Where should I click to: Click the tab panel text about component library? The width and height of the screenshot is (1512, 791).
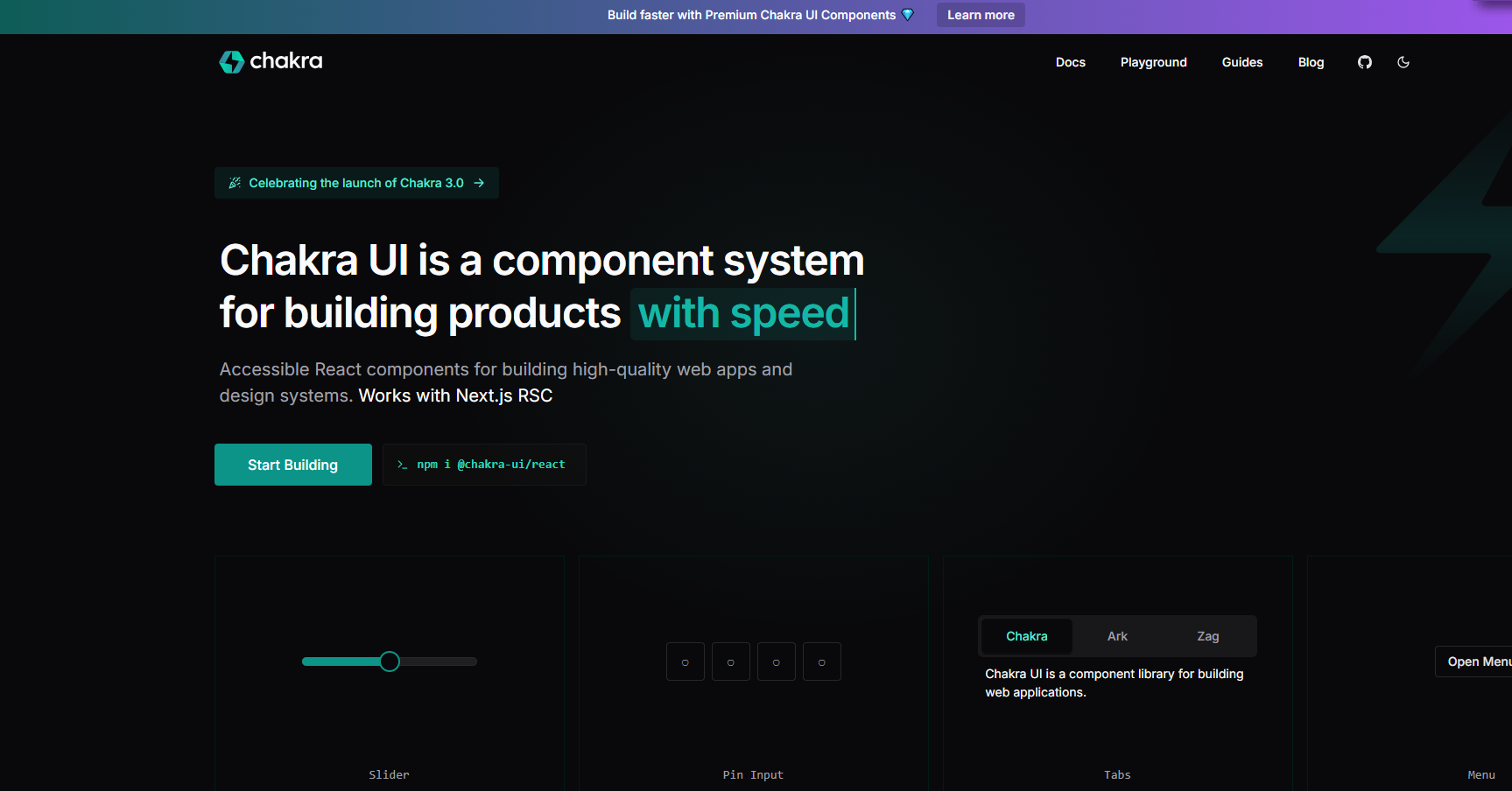click(1115, 682)
